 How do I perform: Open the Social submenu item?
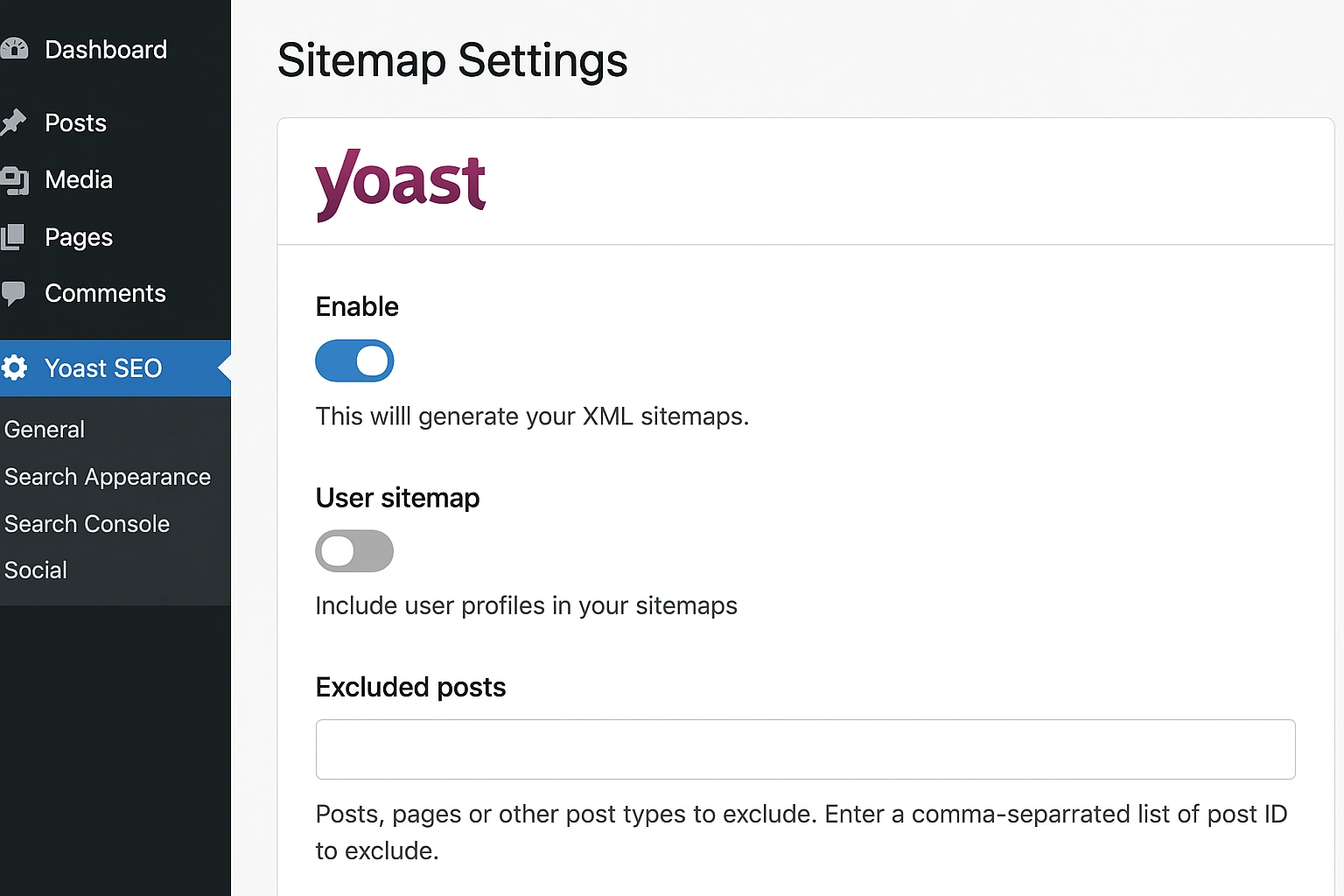coord(36,570)
